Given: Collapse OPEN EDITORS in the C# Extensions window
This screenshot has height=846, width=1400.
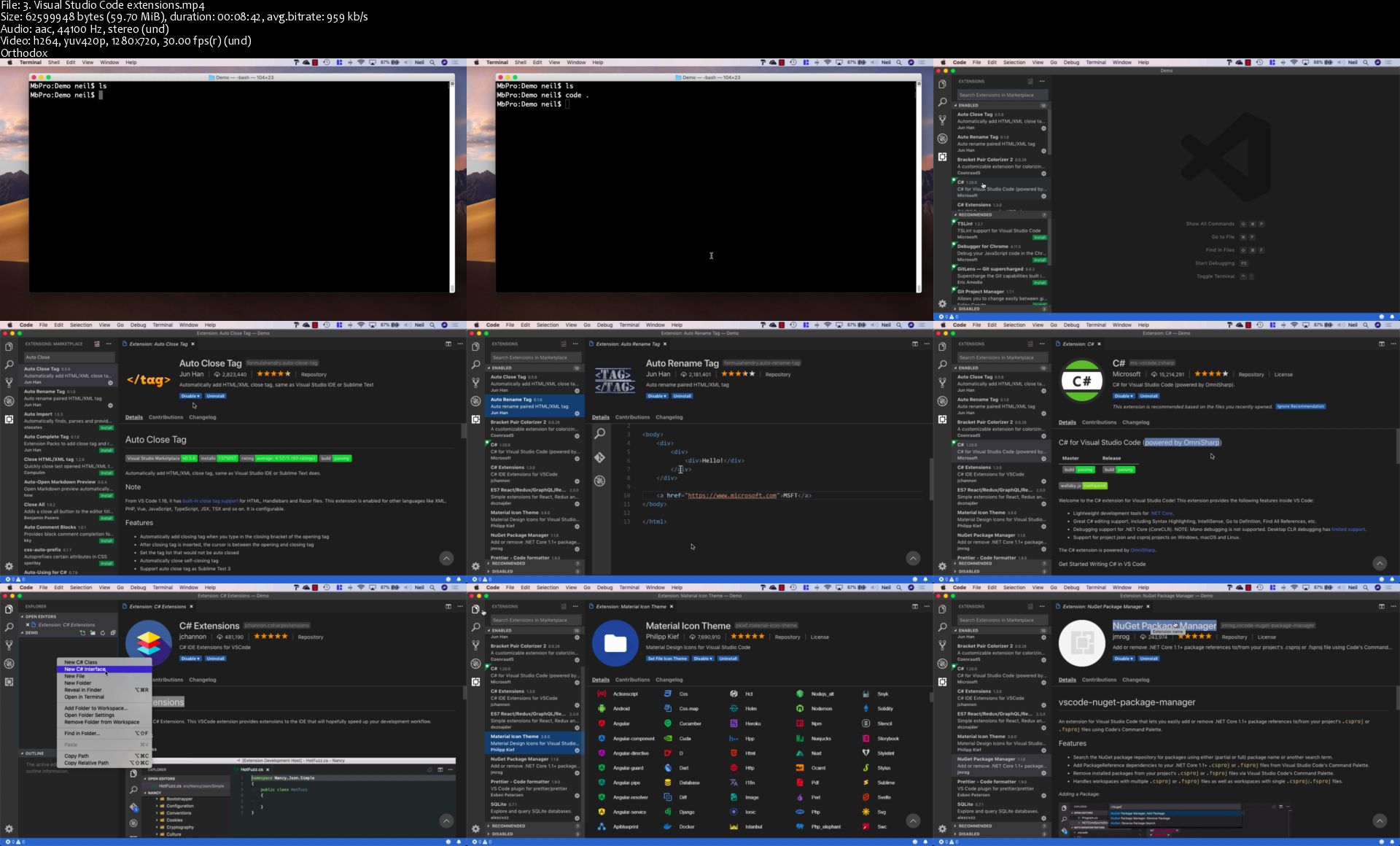Looking at the screenshot, I should (69, 616).
